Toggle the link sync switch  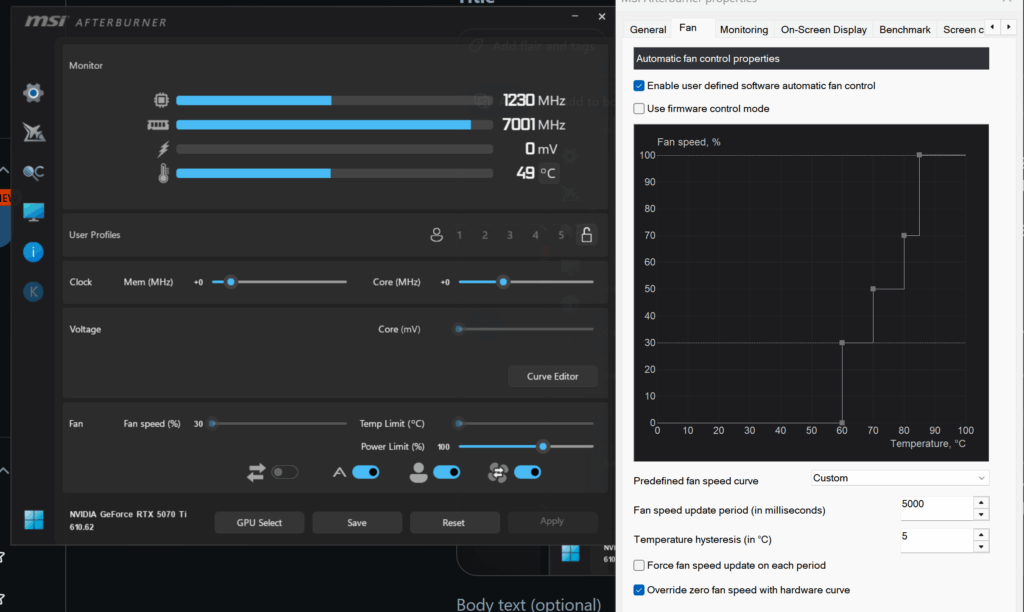285,472
